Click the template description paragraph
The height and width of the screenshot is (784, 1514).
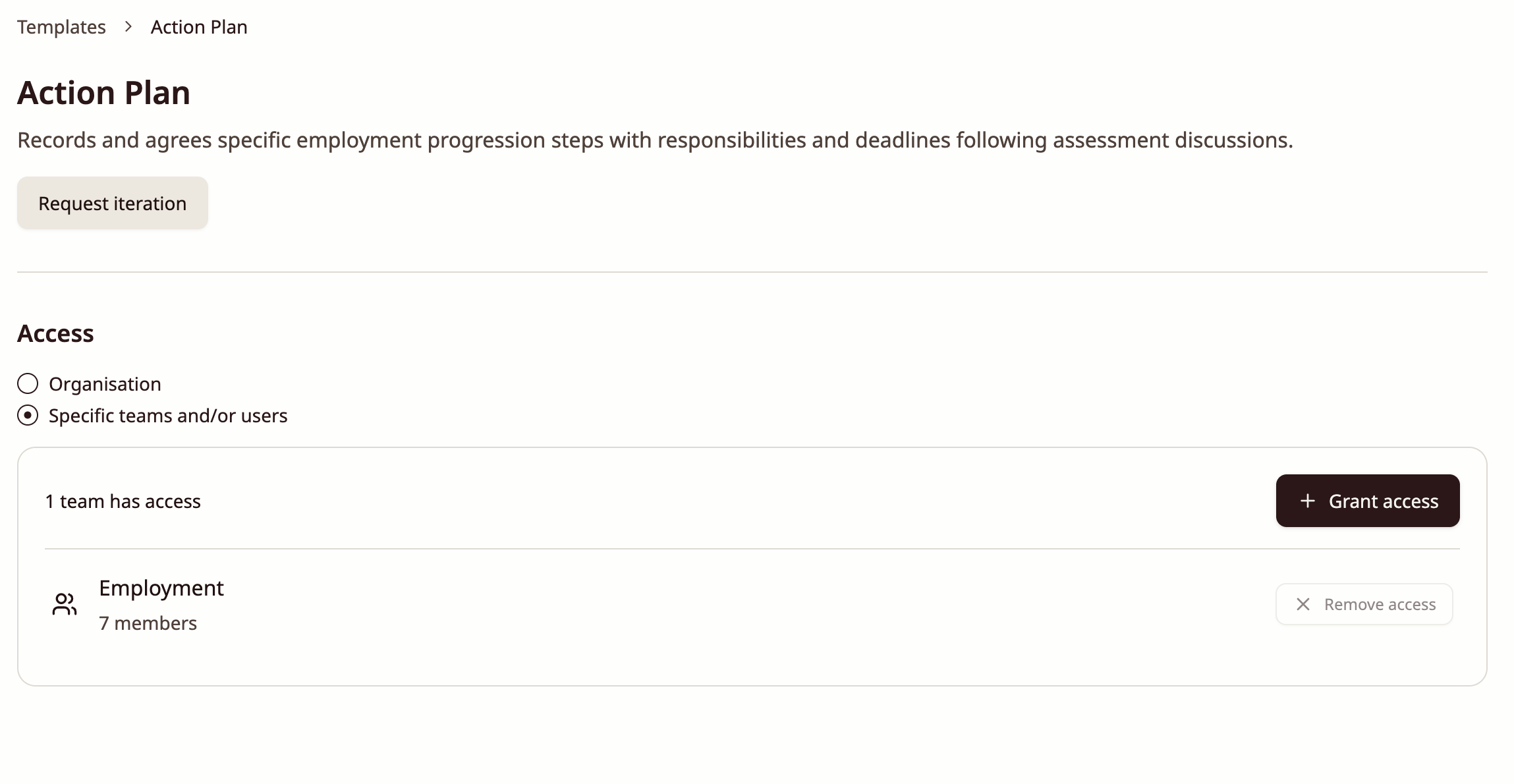pyautogui.click(x=655, y=140)
